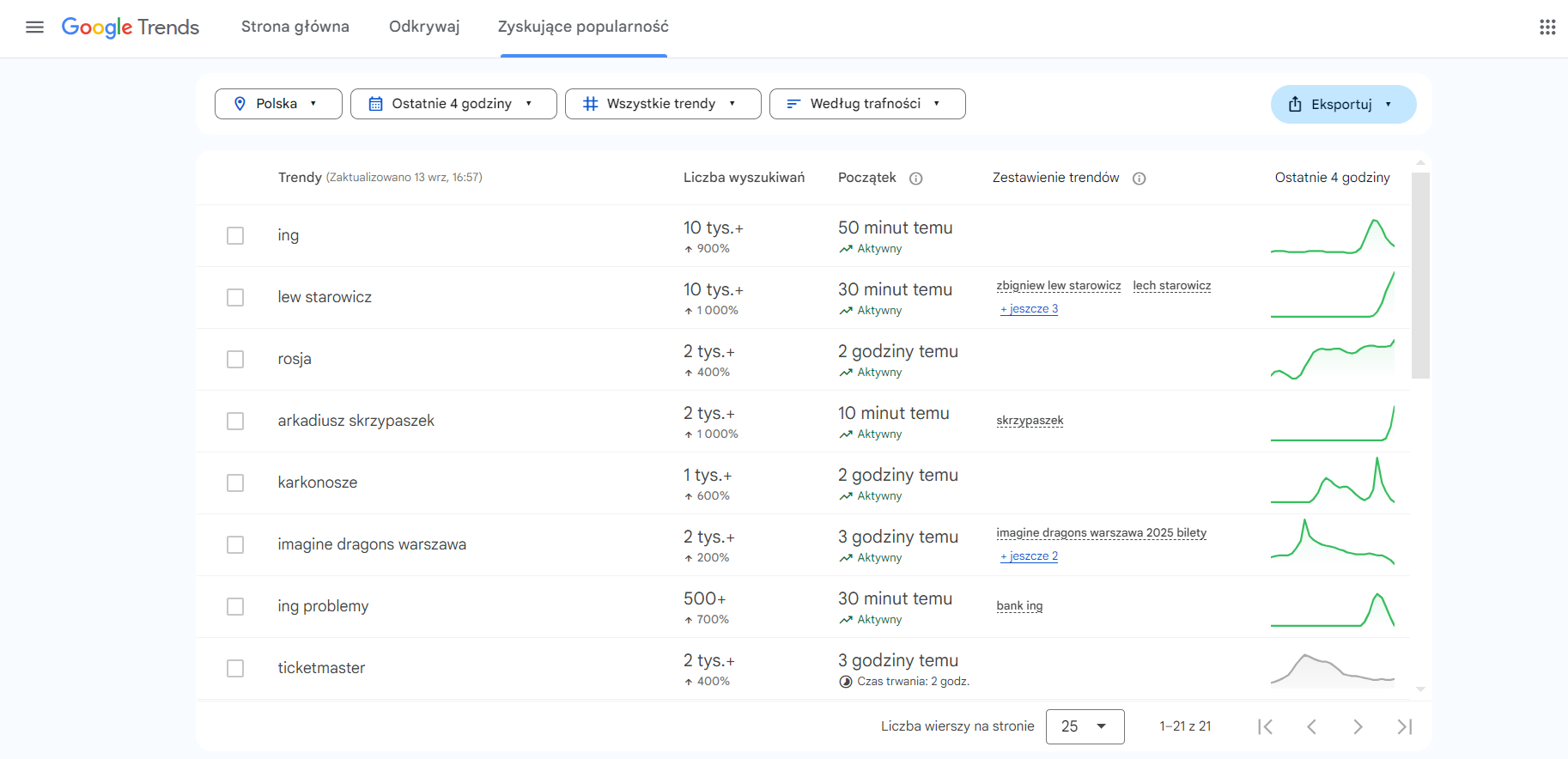The width and height of the screenshot is (1568, 759).
Task: Click the sparkline for arkadiusz skrzypaszek
Action: (x=1333, y=422)
